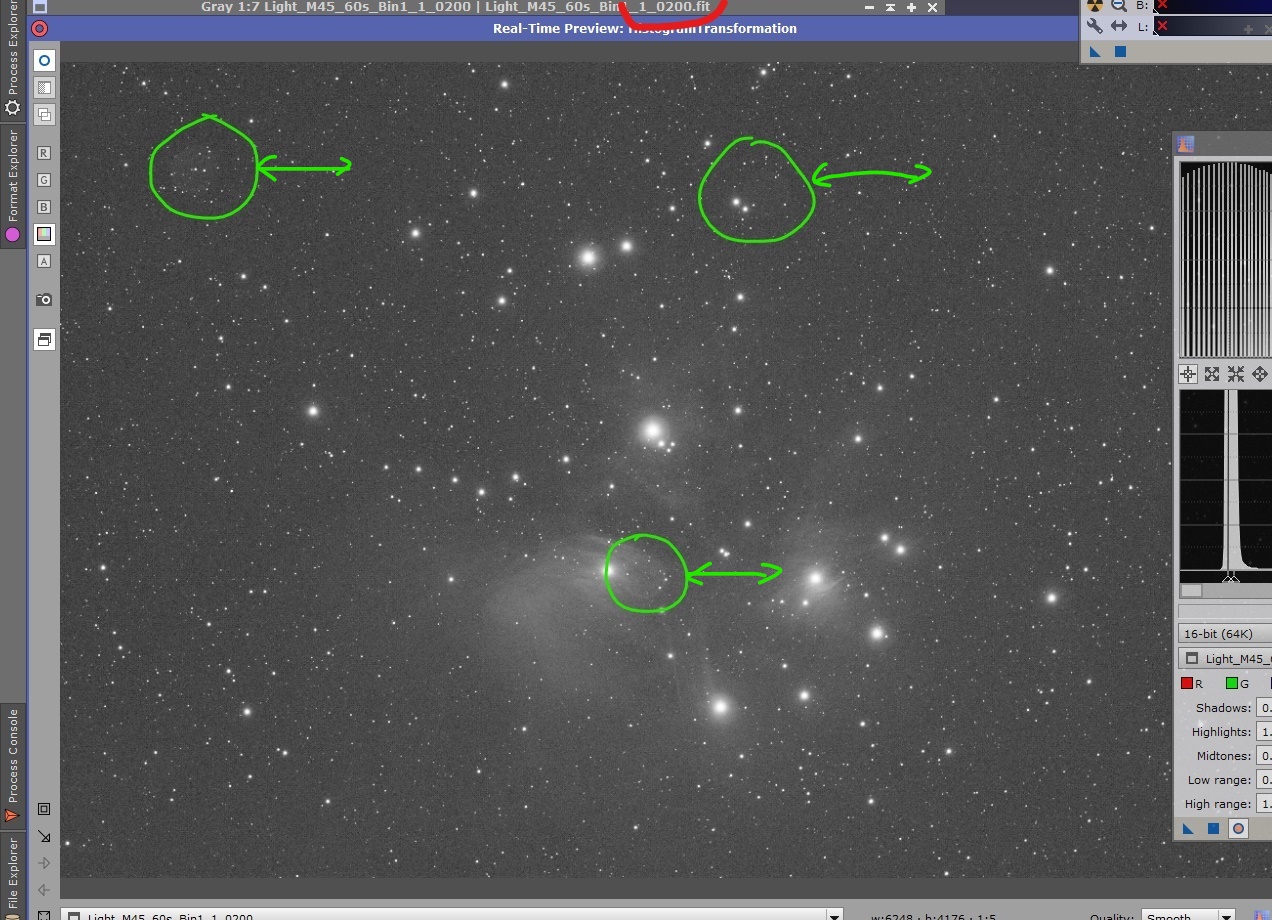Click the red real-time preview circle icon
This screenshot has width=1272, height=920.
coord(40,28)
